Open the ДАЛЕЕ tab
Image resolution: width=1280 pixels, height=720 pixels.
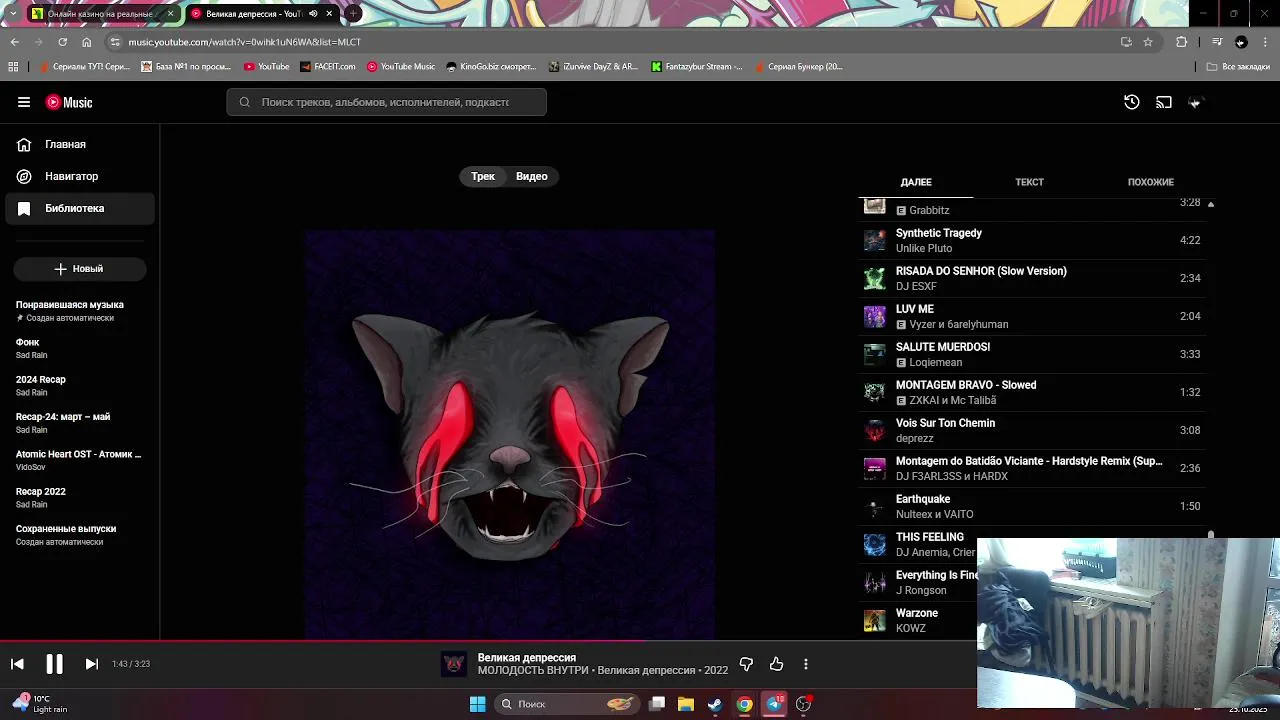pyautogui.click(x=916, y=182)
